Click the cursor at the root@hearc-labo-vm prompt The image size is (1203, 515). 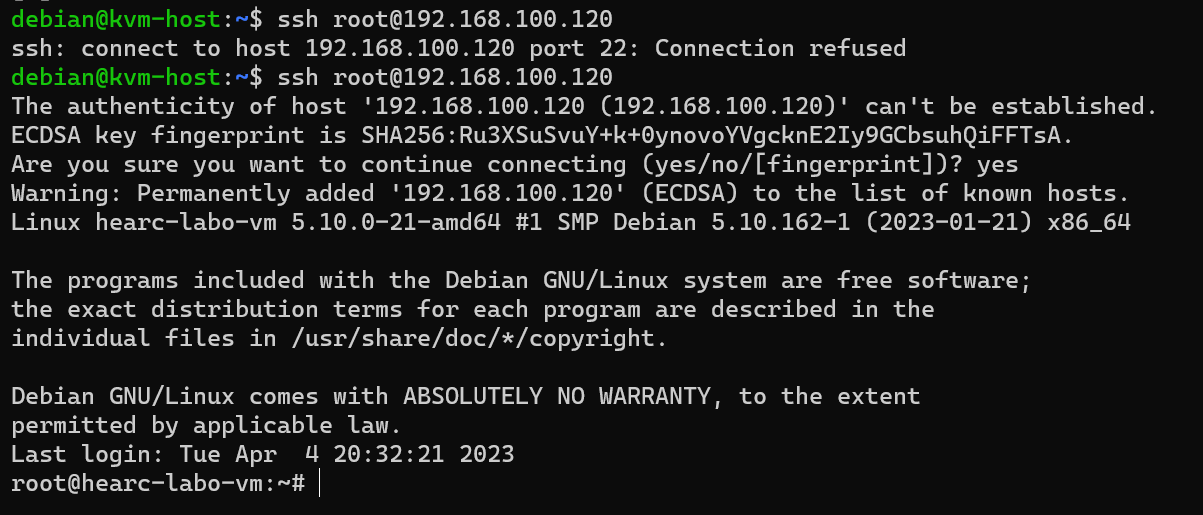coord(322,483)
